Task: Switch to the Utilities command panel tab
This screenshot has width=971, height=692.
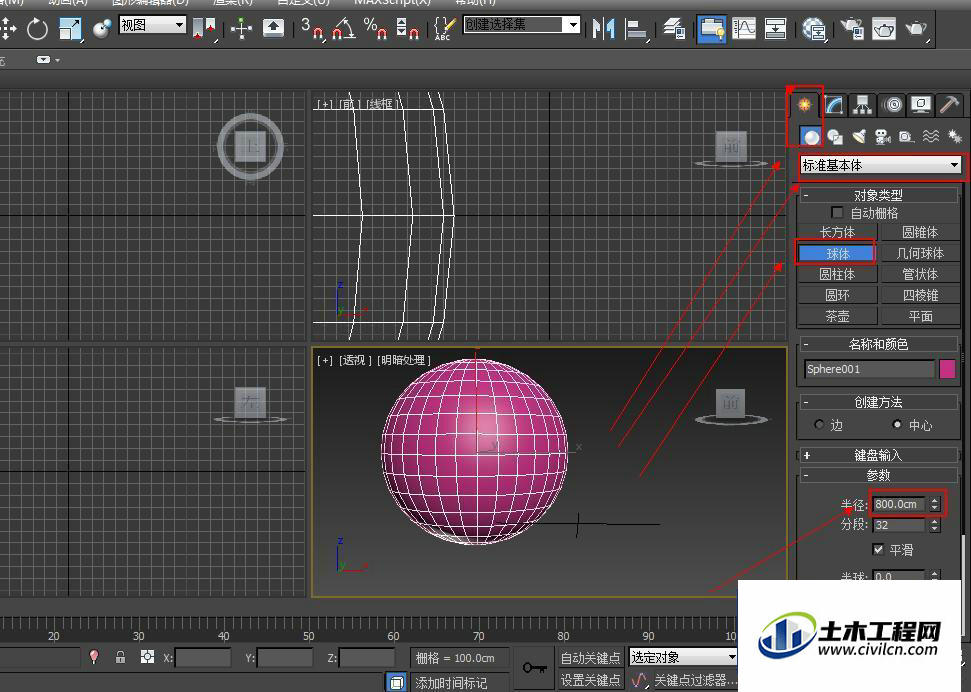Action: [949, 105]
